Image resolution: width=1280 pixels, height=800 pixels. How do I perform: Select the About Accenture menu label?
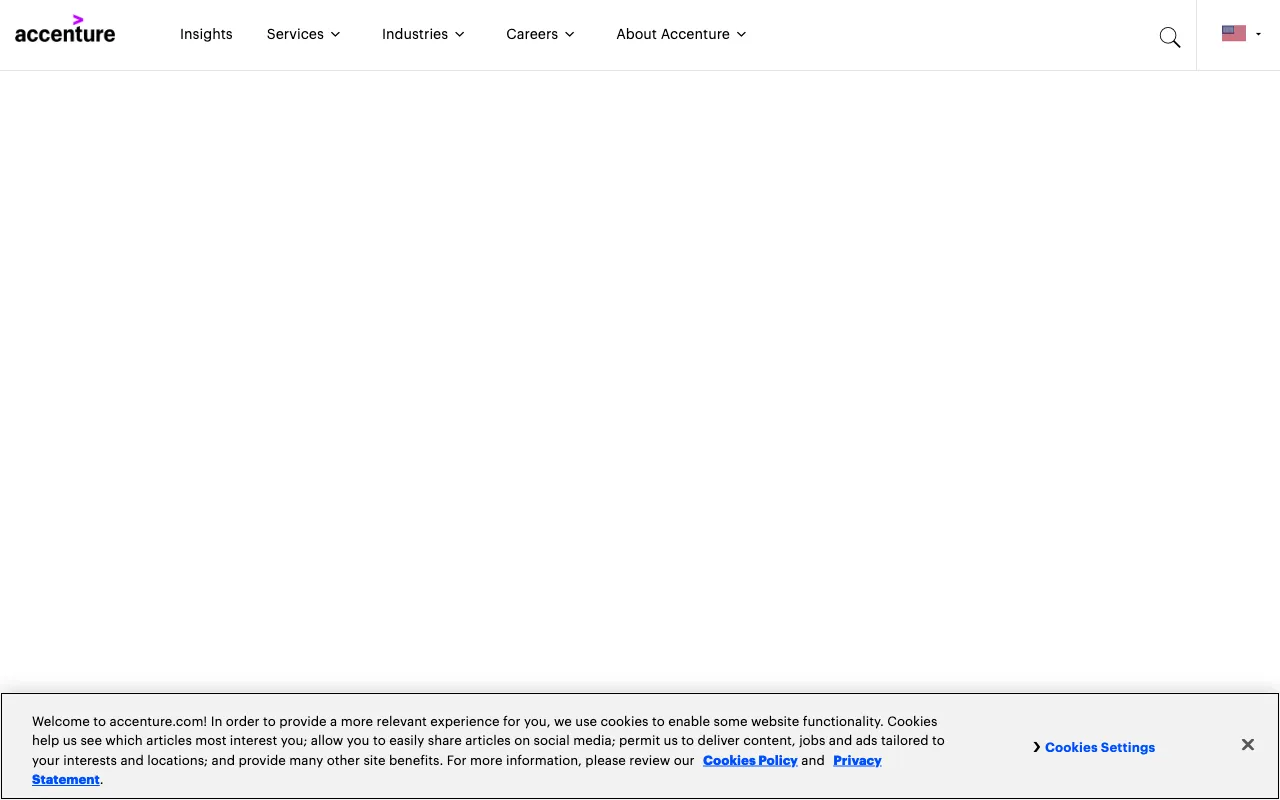pyautogui.click(x=673, y=34)
